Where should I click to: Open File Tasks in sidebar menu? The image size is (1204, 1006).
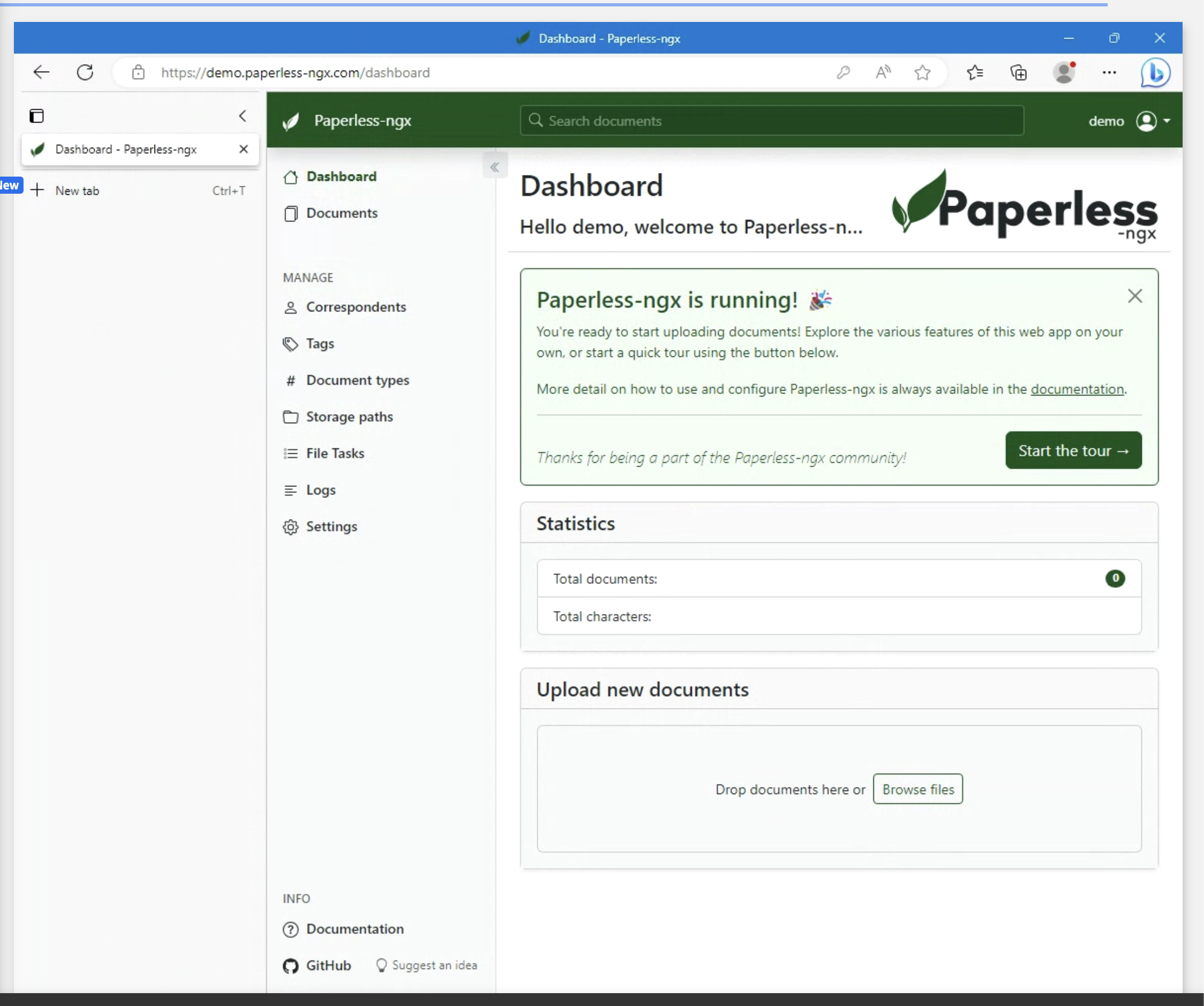[x=334, y=453]
